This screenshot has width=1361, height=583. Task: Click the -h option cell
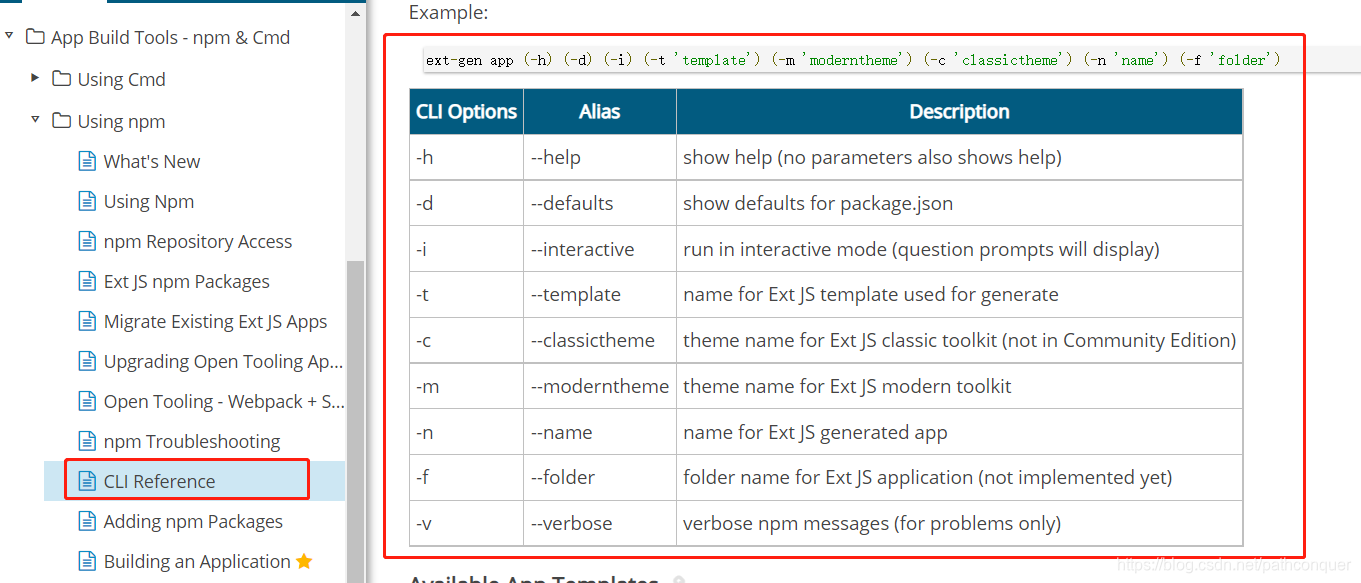466,157
